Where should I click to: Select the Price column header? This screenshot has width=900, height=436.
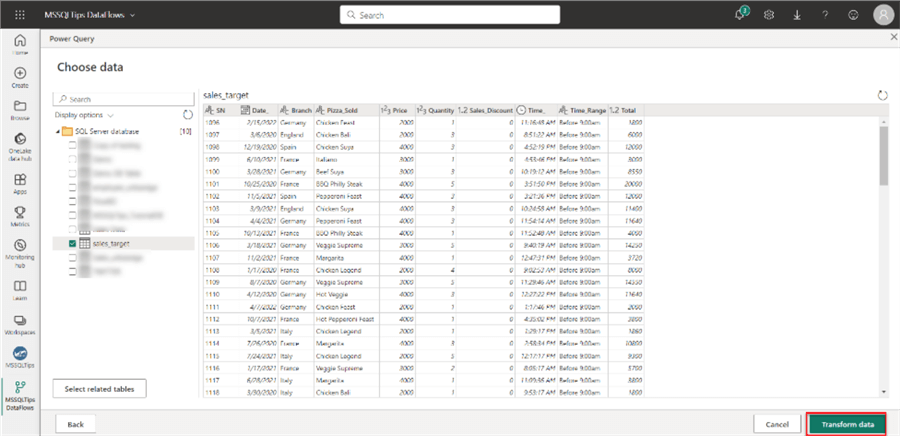(396, 110)
